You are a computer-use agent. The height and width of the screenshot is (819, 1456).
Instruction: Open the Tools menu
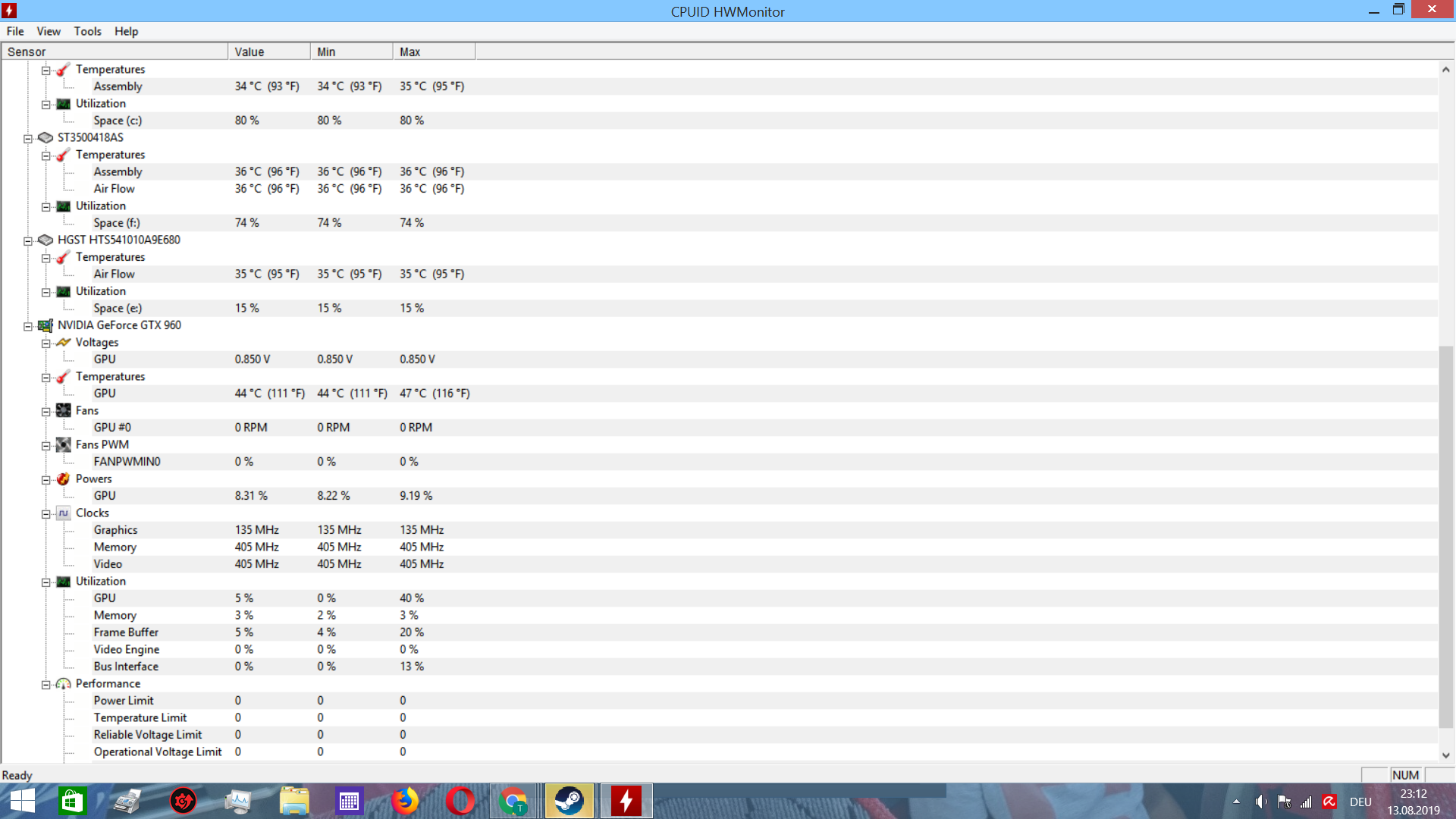pos(87,31)
